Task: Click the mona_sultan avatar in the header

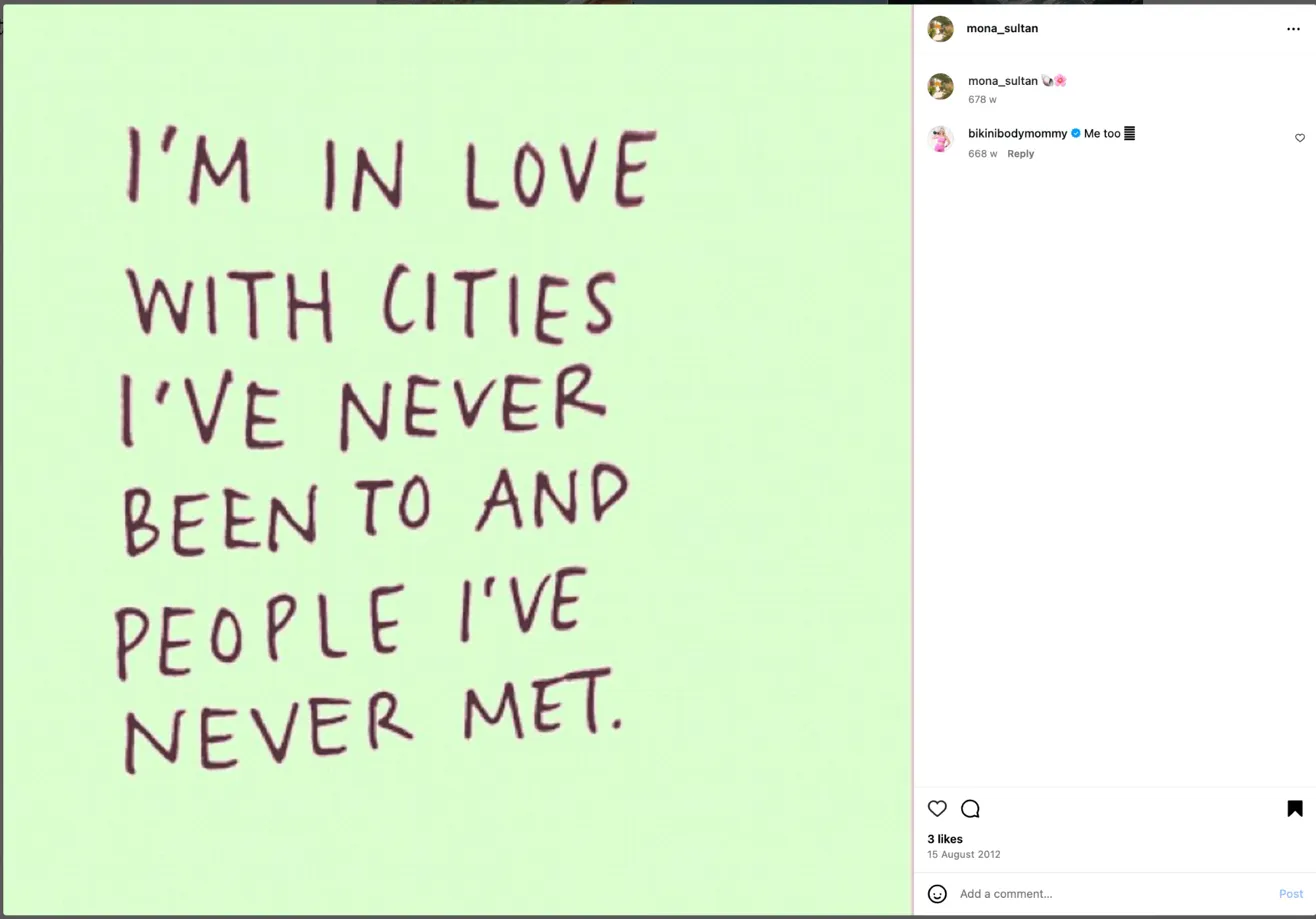Action: click(940, 29)
